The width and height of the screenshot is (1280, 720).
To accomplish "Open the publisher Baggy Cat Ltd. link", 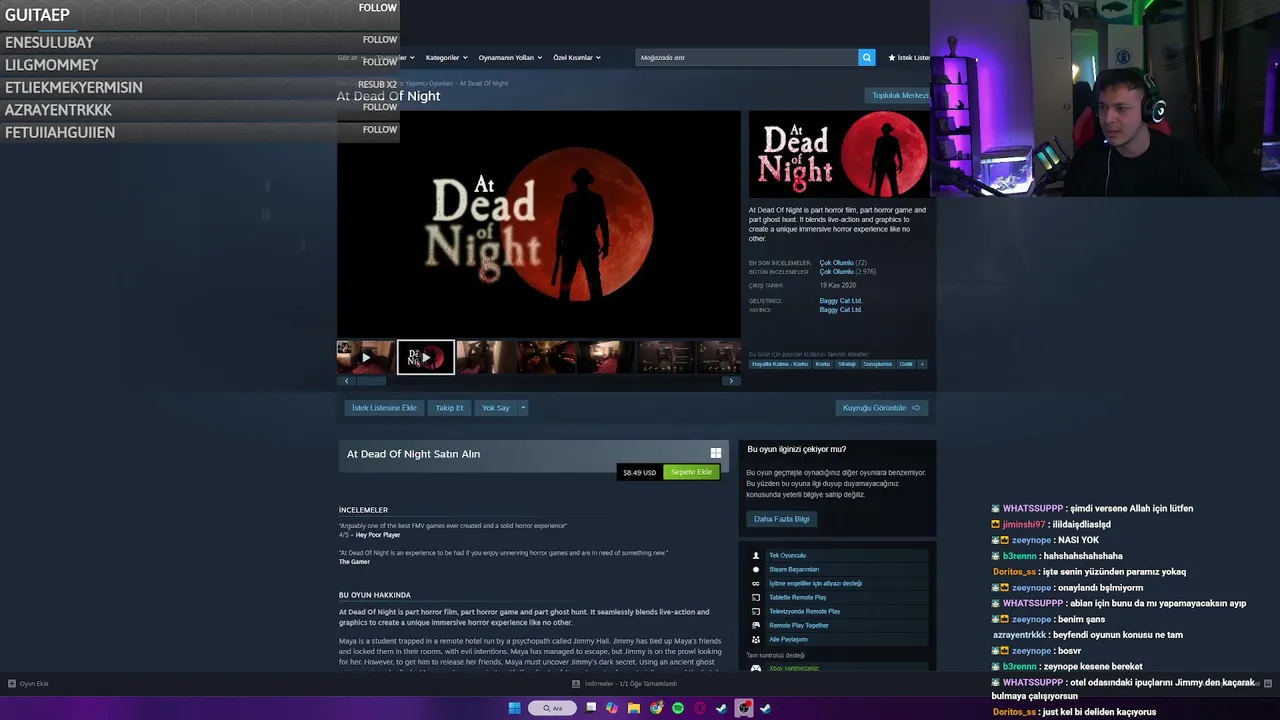I will click(x=840, y=310).
